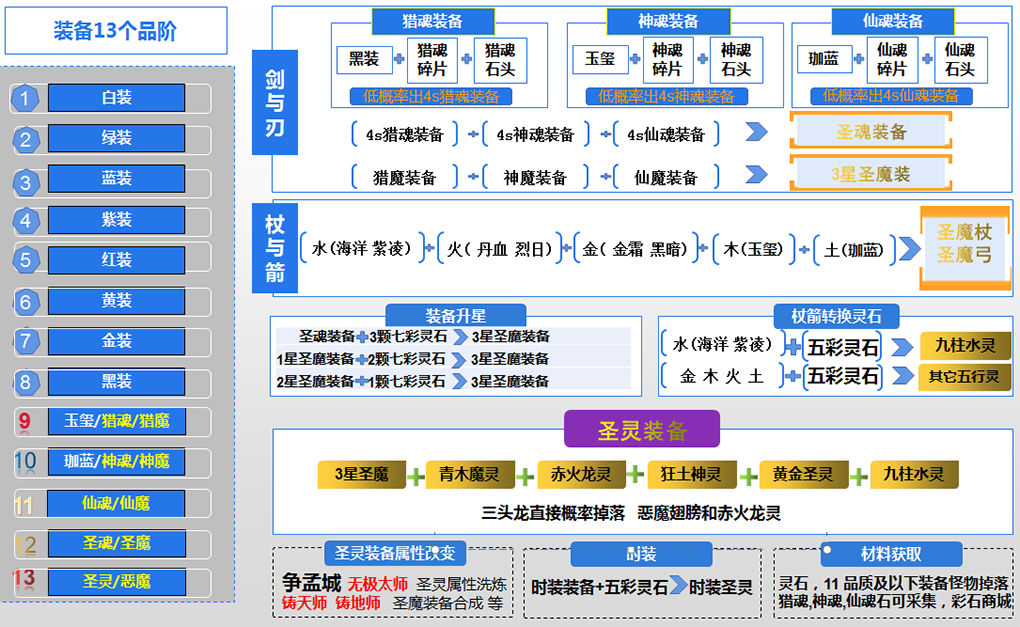This screenshot has height=627, width=1020.
Task: Click the gold 赤火龙灵 block
Action: pyautogui.click(x=580, y=474)
